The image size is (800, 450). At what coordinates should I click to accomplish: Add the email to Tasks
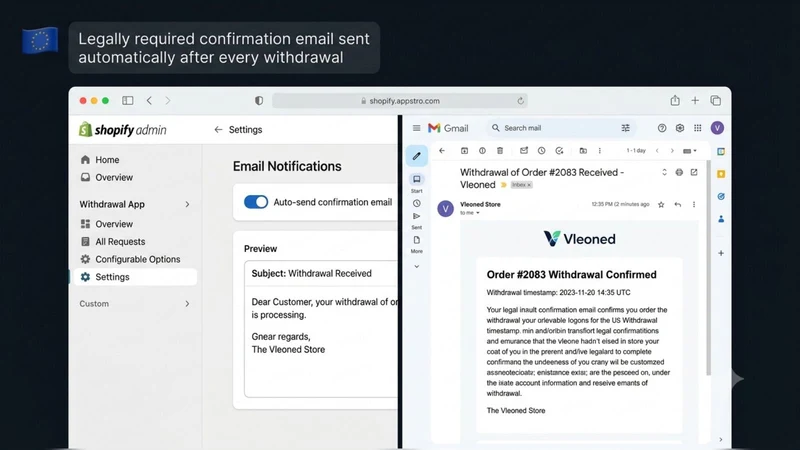point(559,151)
